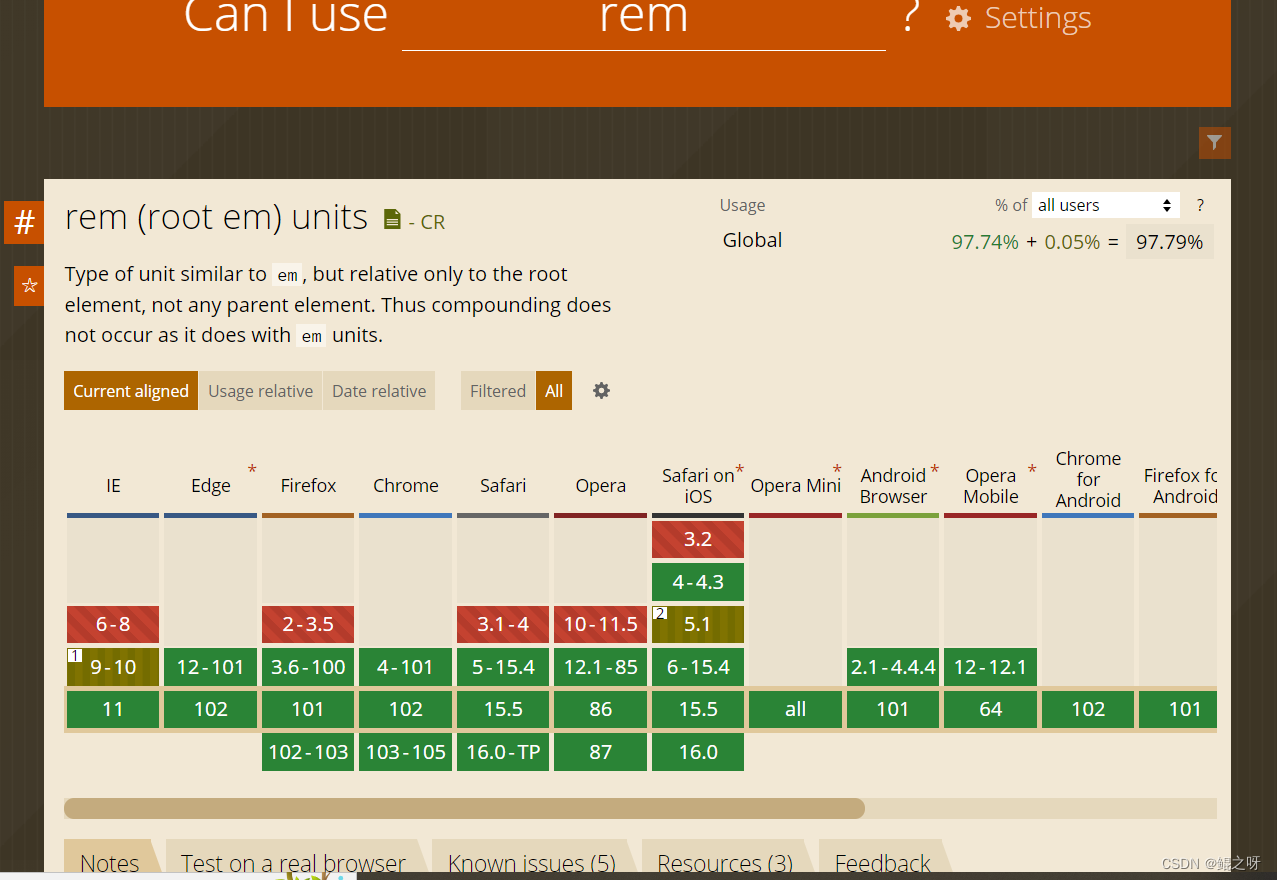Switch to Date relative view
1277x880 pixels.
[379, 391]
